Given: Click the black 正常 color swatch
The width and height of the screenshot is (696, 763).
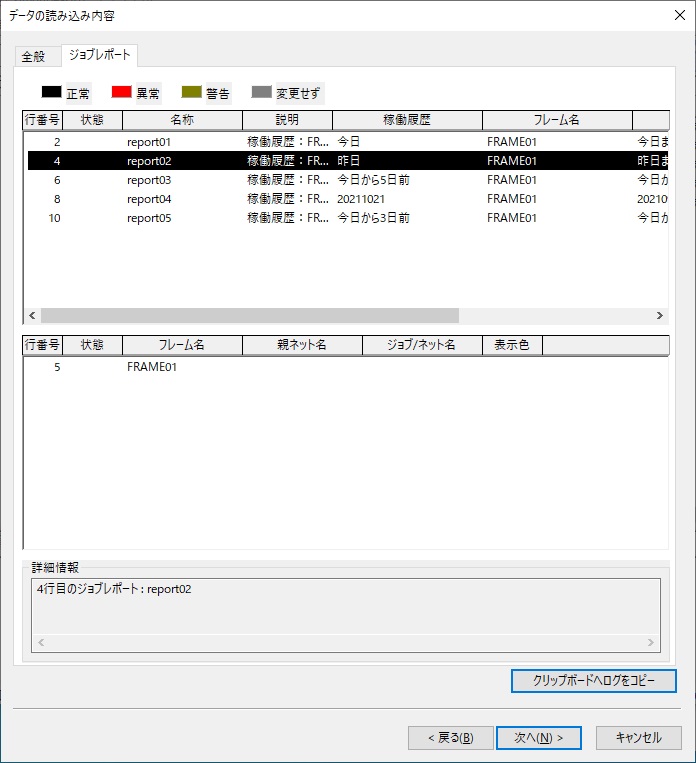Looking at the screenshot, I should 51,92.
